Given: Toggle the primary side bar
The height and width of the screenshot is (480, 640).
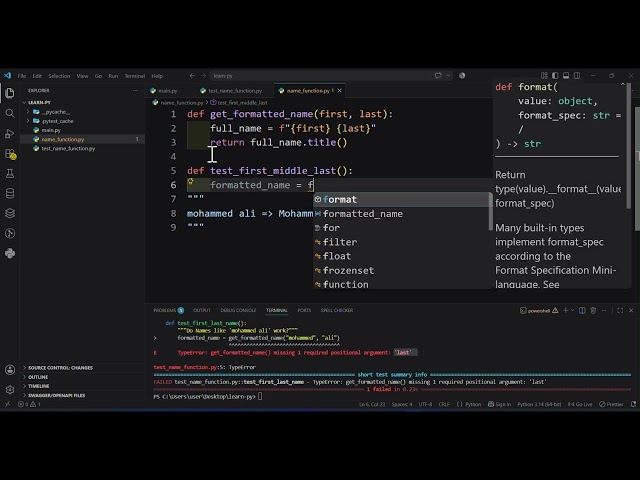Looking at the screenshot, I should (555, 76).
